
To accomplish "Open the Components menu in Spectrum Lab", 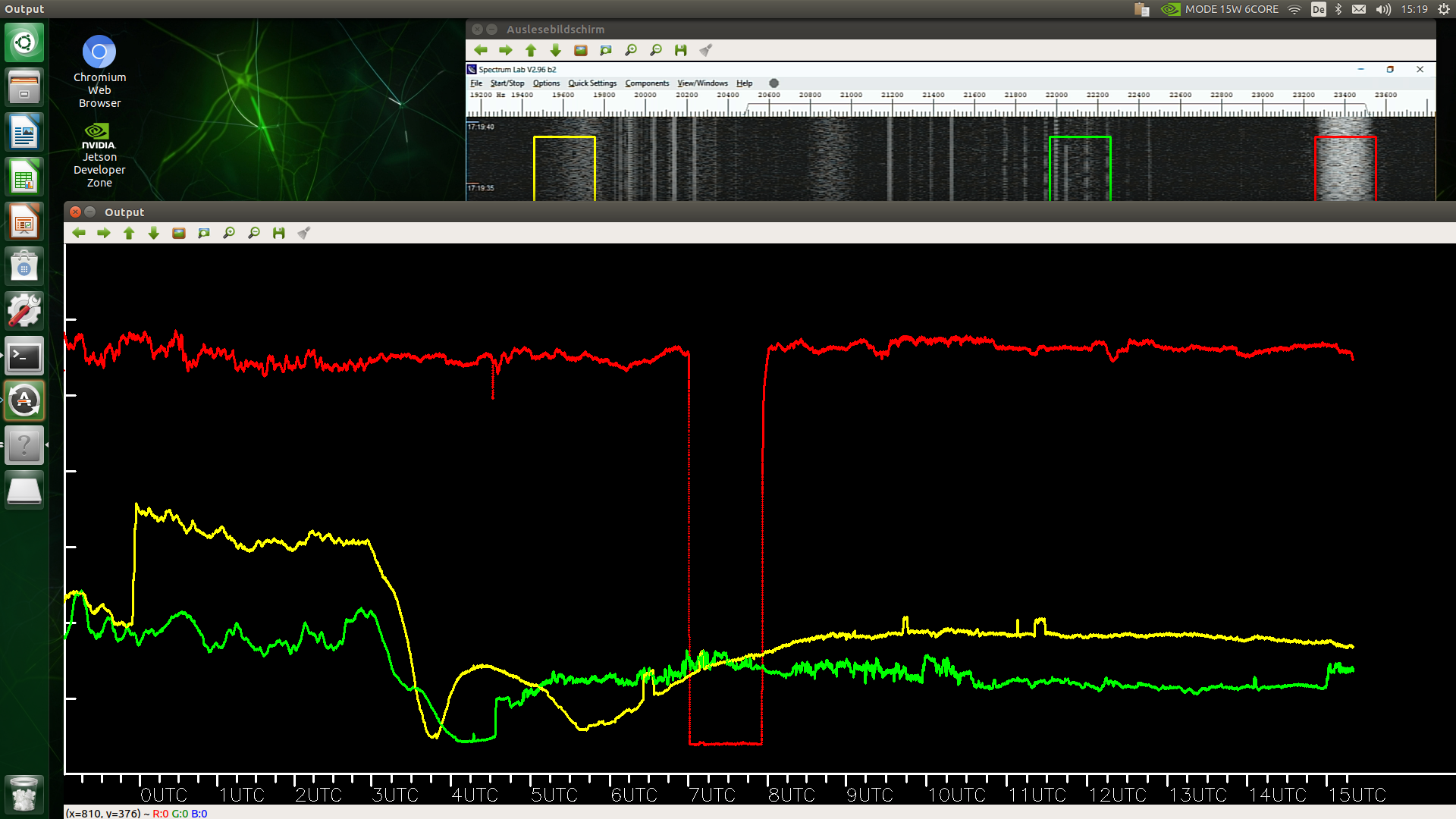I will (x=647, y=83).
